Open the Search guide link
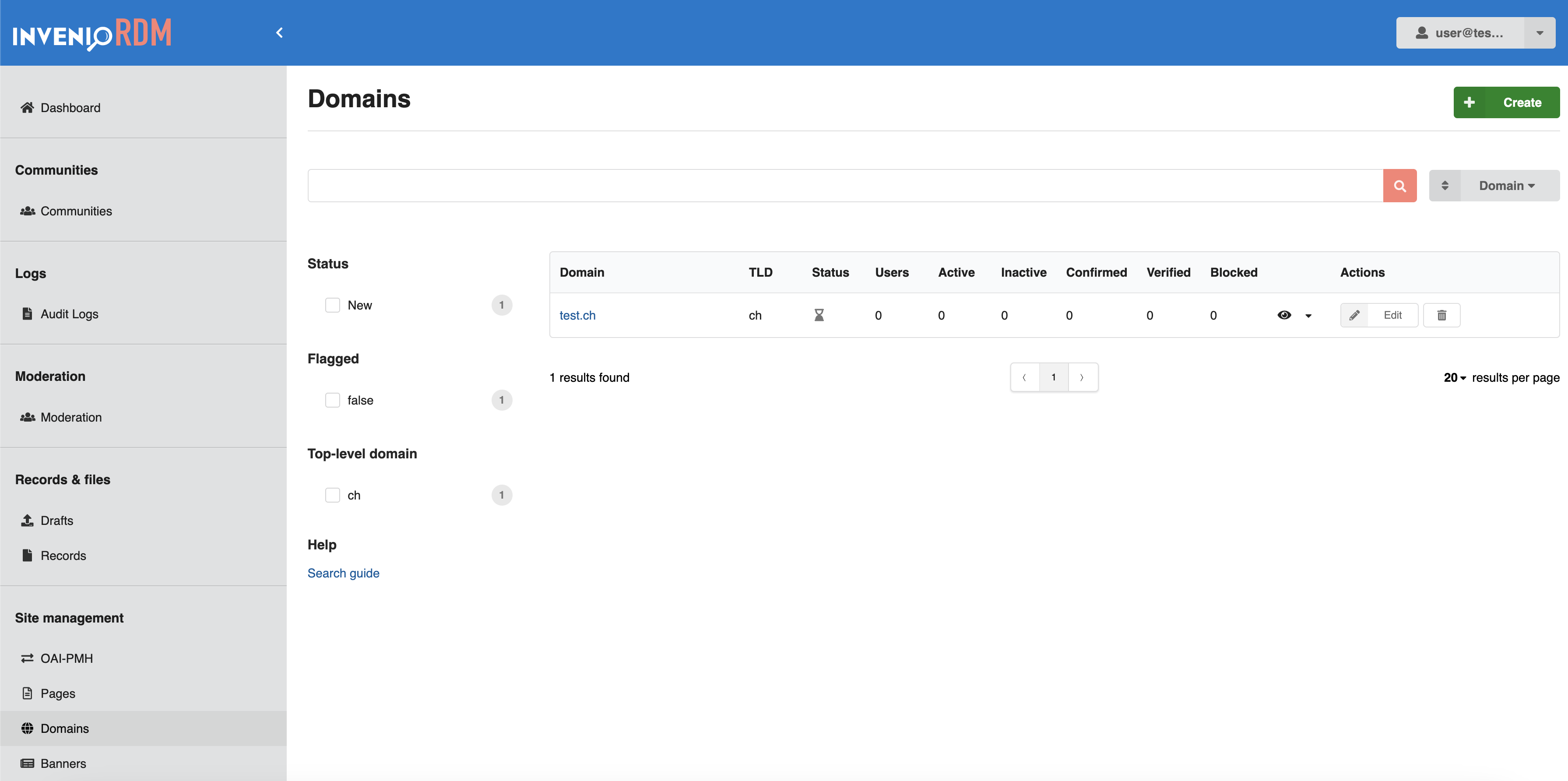This screenshot has width=1568, height=781. (343, 573)
